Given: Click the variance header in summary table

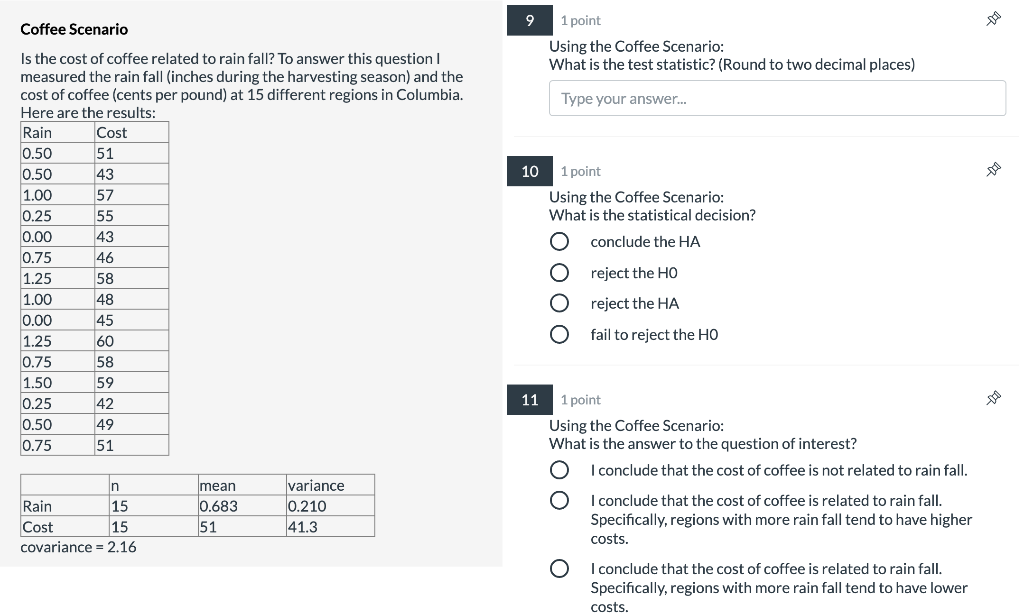Looking at the screenshot, I should (330, 485).
